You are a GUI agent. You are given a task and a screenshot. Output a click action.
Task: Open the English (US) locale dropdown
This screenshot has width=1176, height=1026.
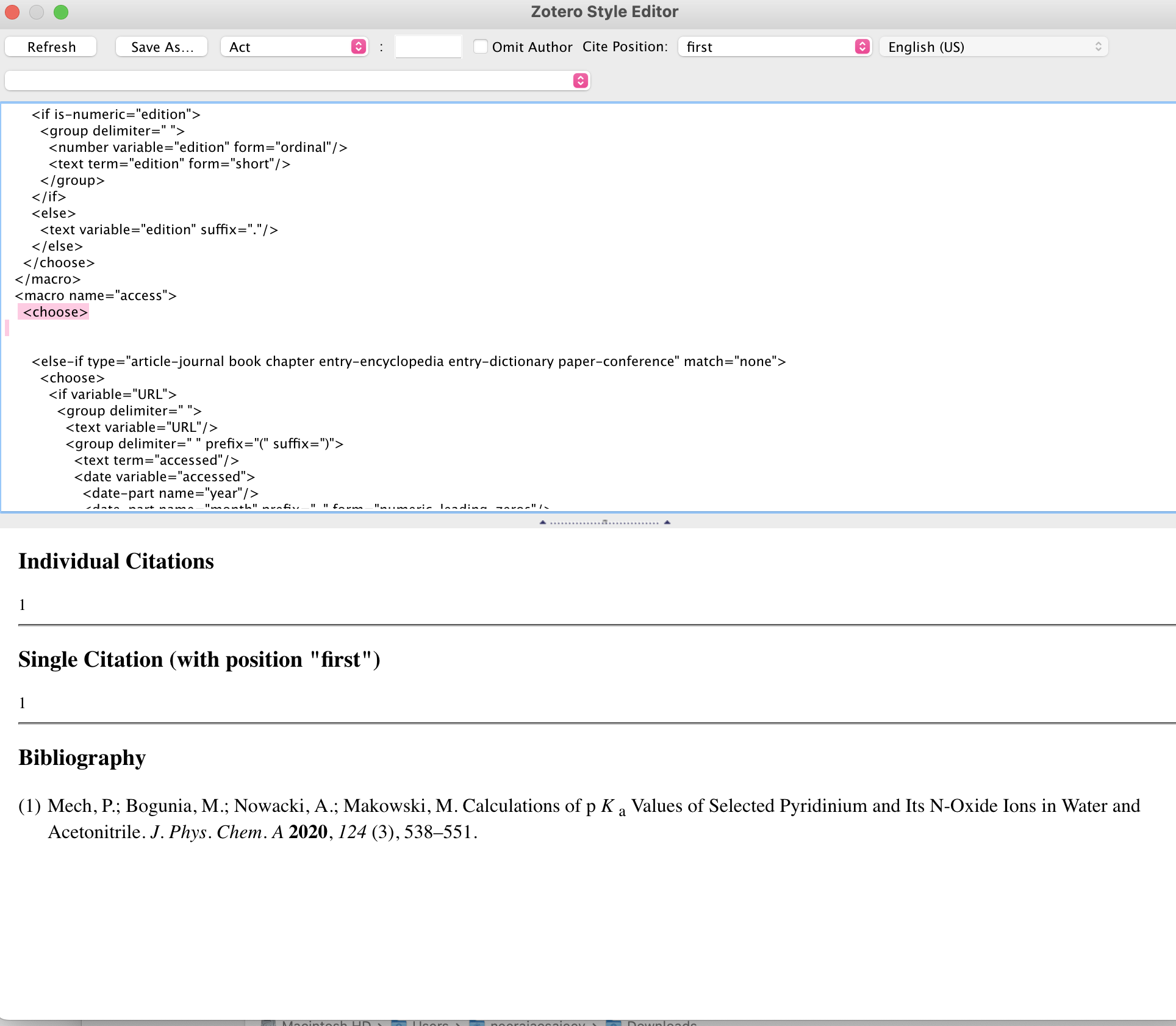[992, 47]
